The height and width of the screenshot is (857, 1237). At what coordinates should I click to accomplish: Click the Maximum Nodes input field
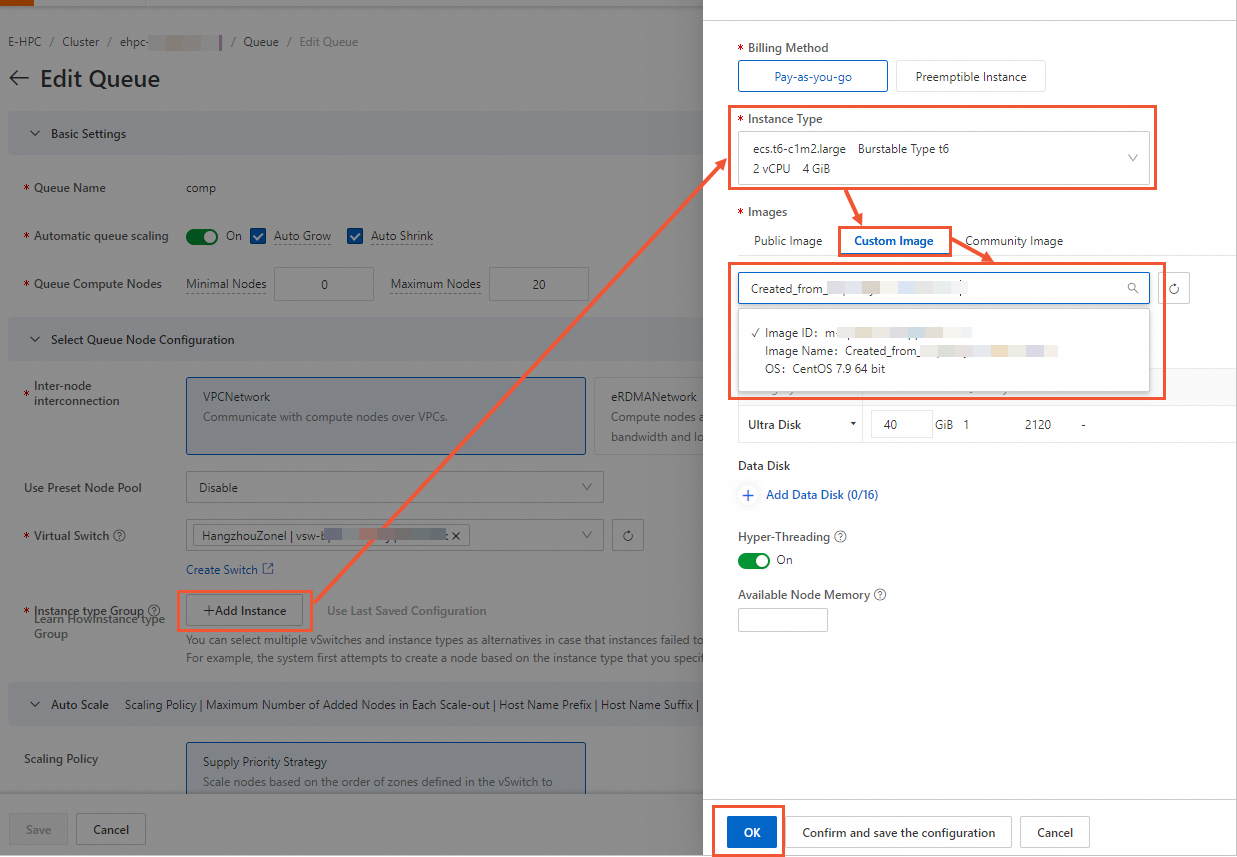click(x=539, y=284)
